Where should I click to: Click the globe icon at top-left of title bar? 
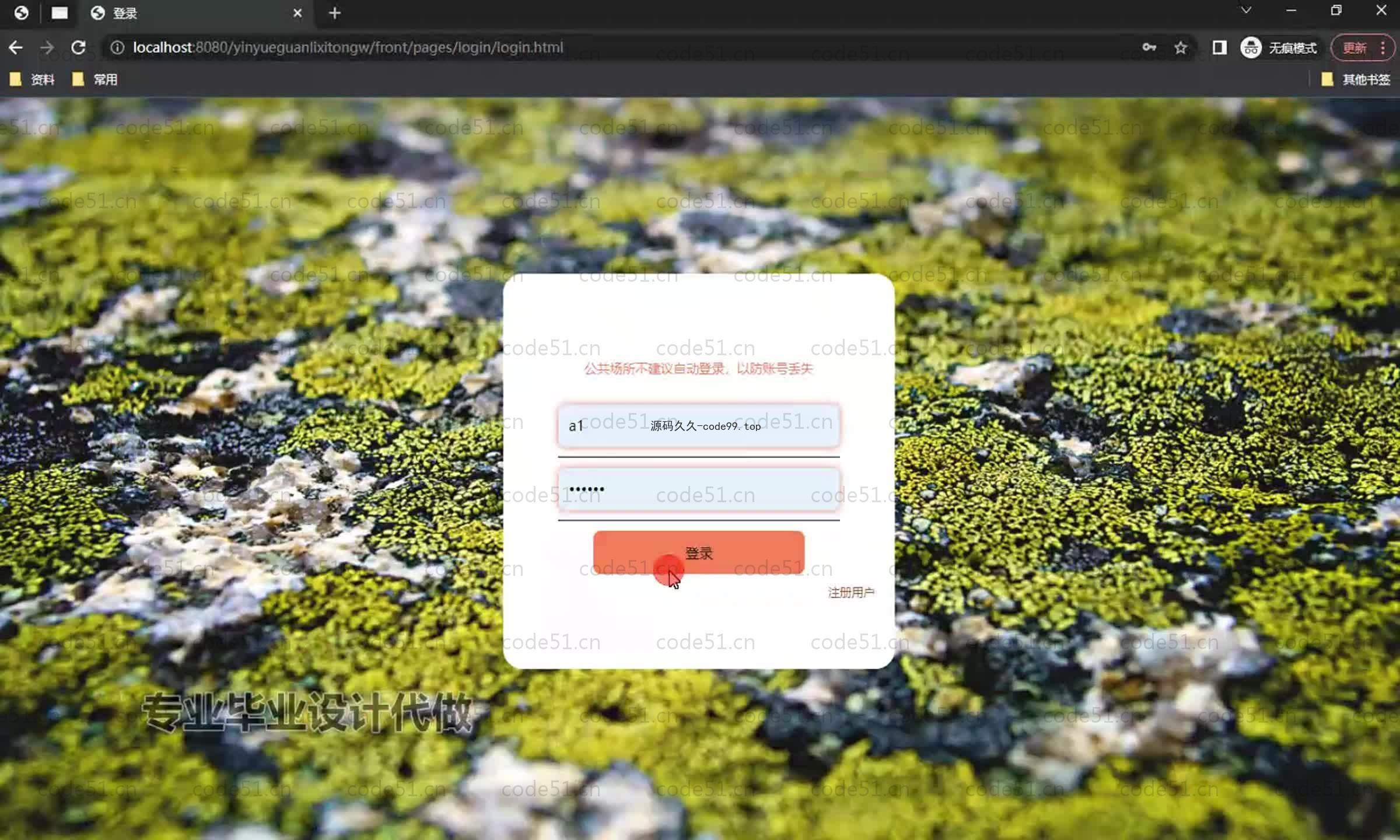21,13
